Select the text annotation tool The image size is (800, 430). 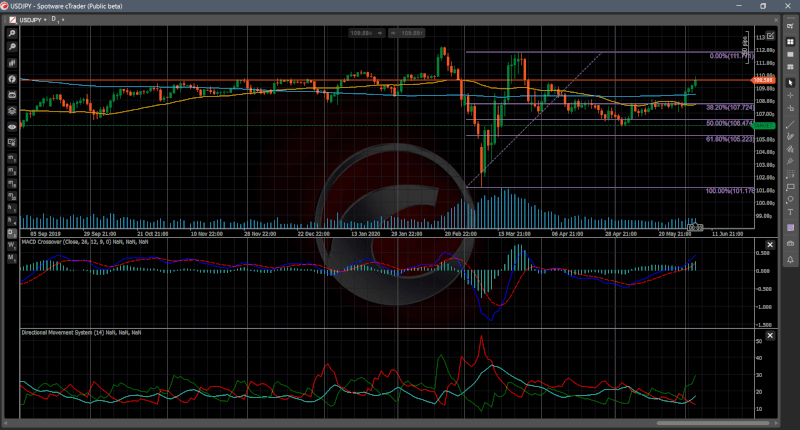790,212
